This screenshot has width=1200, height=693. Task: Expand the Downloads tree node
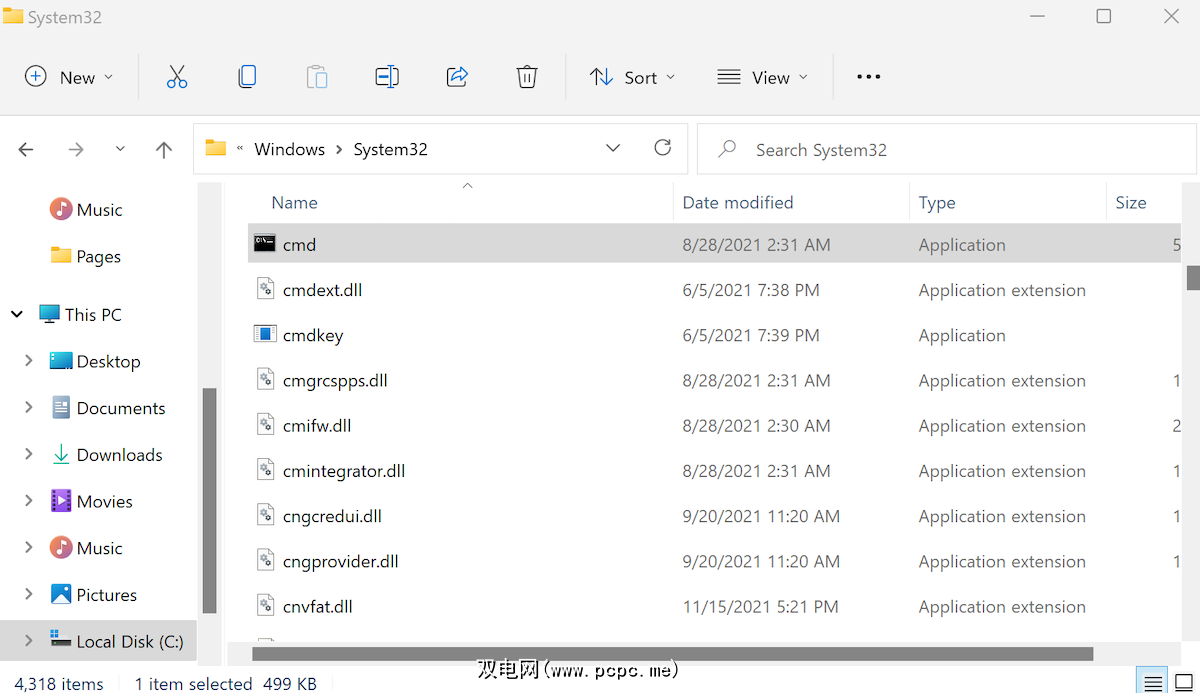point(29,454)
